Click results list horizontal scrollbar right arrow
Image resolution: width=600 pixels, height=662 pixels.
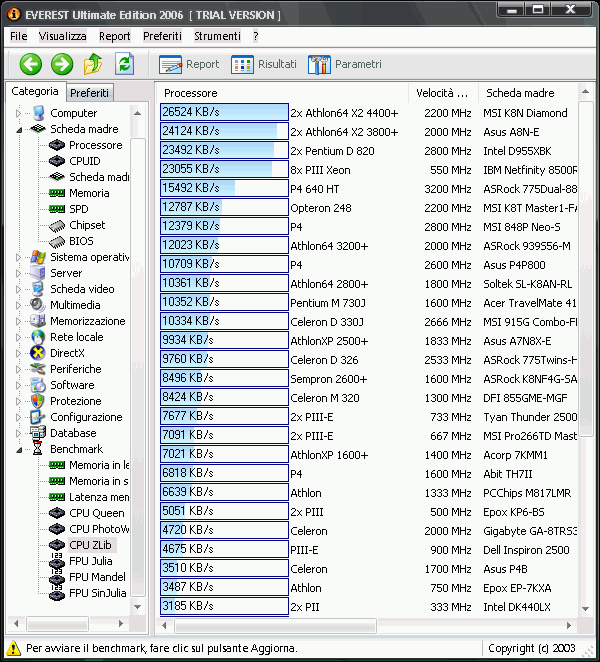569,626
